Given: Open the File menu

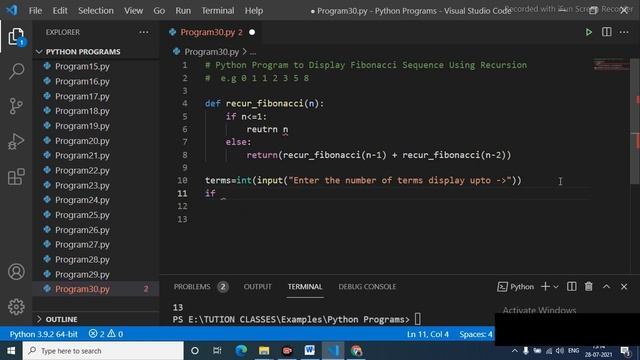Looking at the screenshot, I should (x=35, y=11).
